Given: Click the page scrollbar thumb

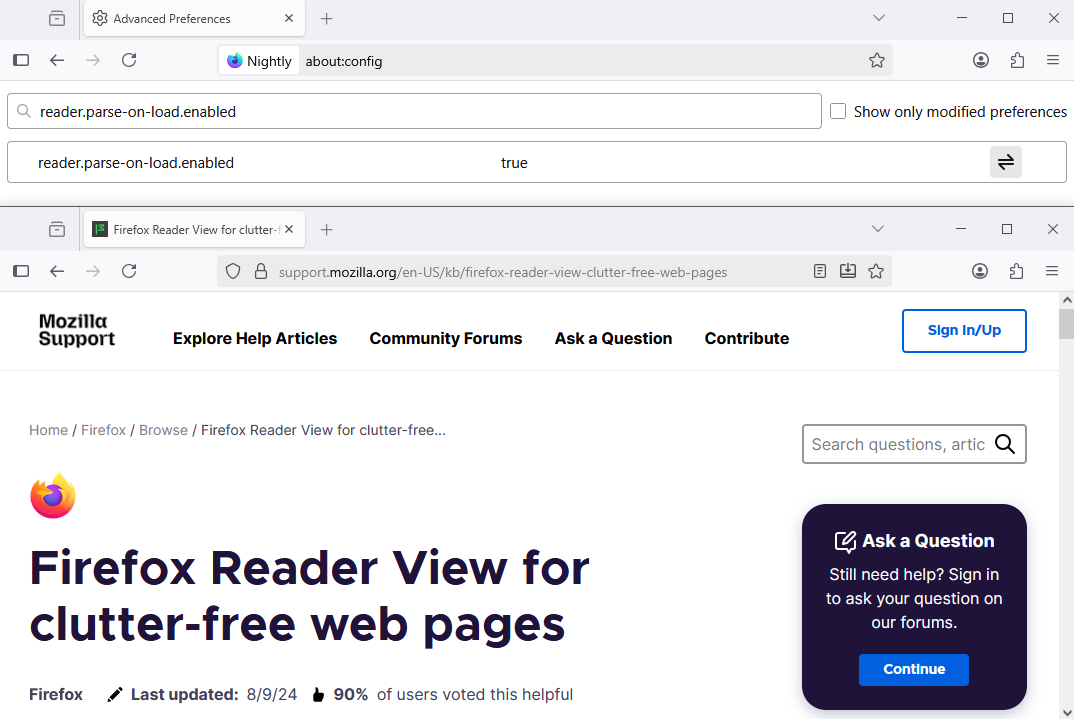Looking at the screenshot, I should 1066,324.
